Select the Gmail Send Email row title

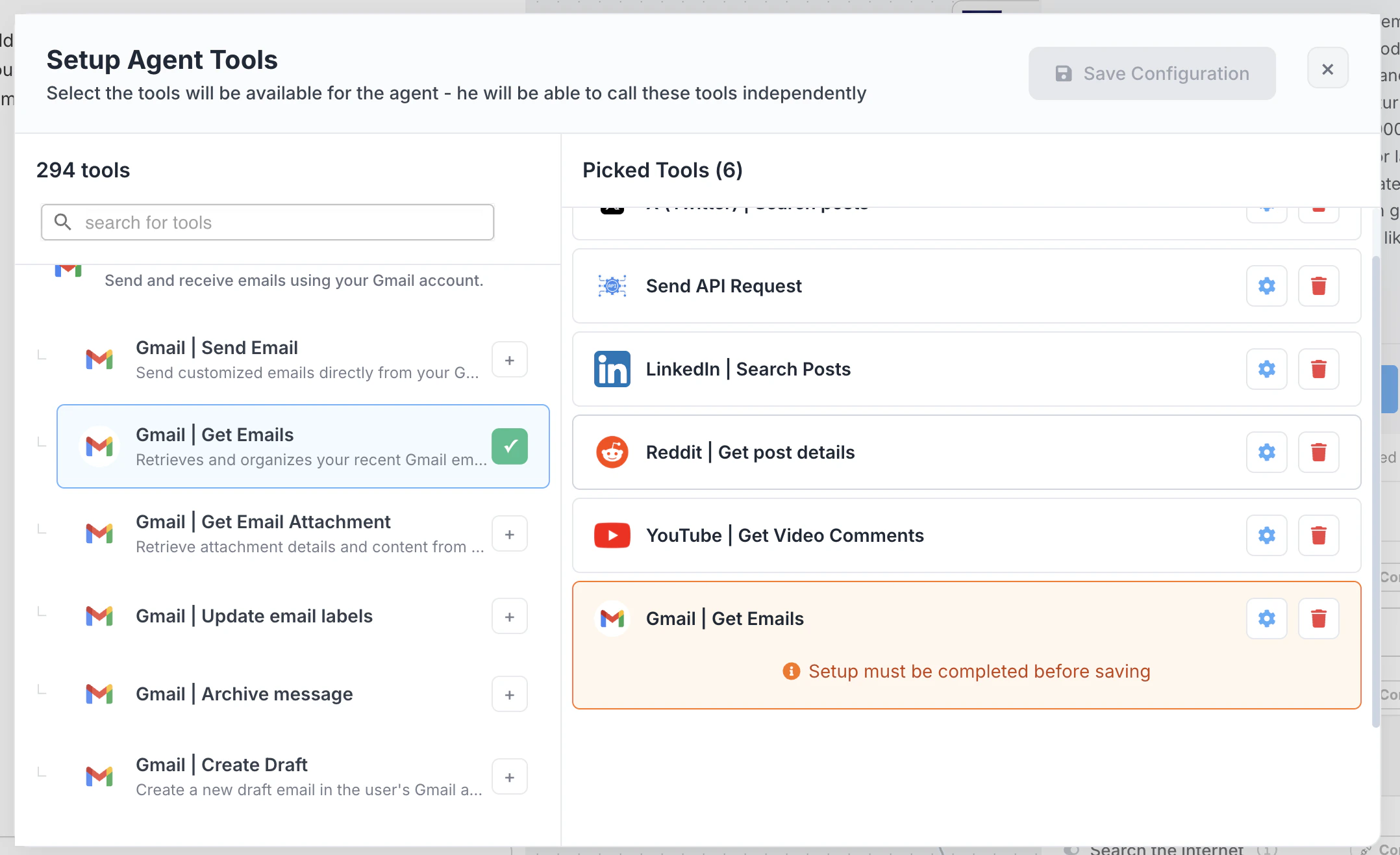click(x=217, y=348)
